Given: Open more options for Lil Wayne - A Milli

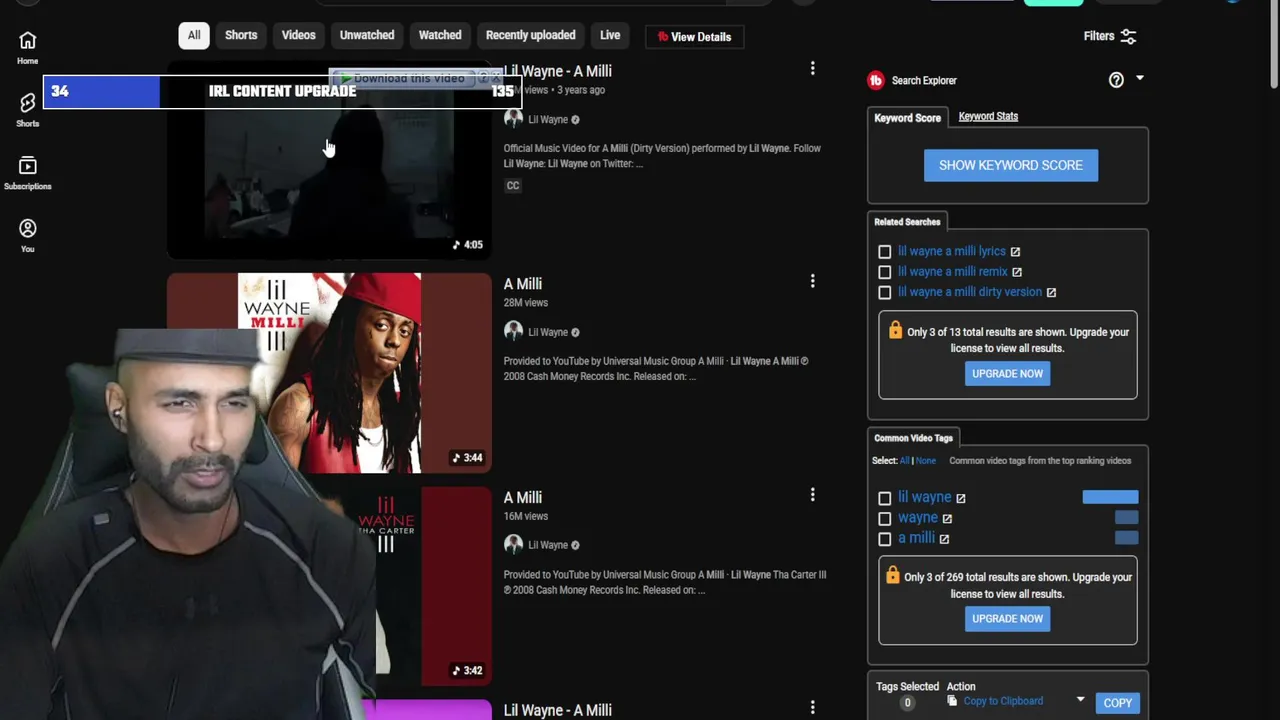Looking at the screenshot, I should point(812,68).
